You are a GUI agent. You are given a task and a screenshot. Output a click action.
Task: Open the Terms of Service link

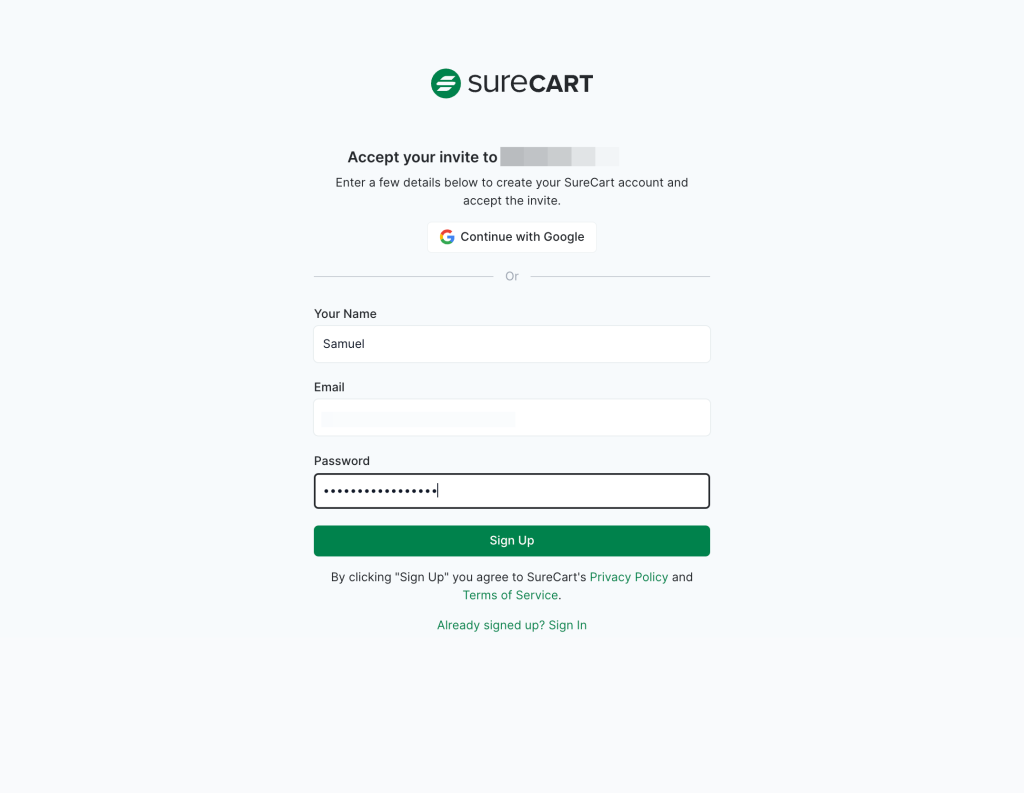[510, 595]
